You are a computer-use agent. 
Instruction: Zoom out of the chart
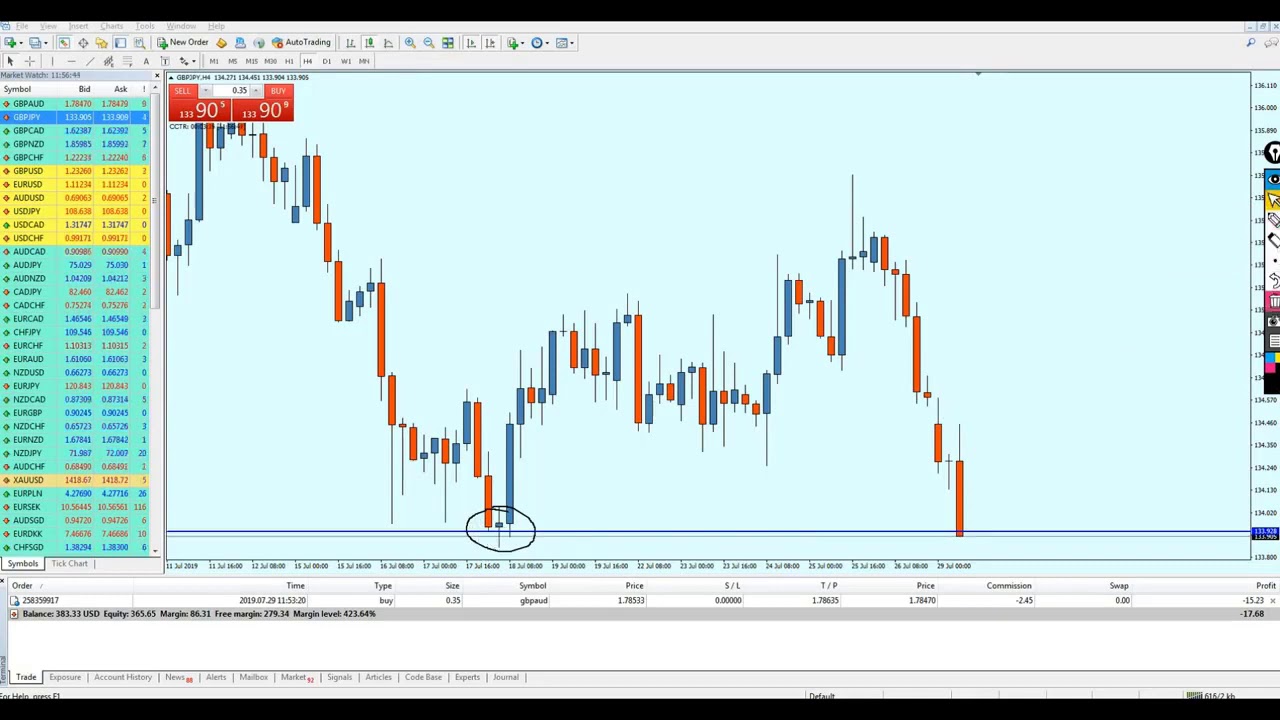point(428,43)
